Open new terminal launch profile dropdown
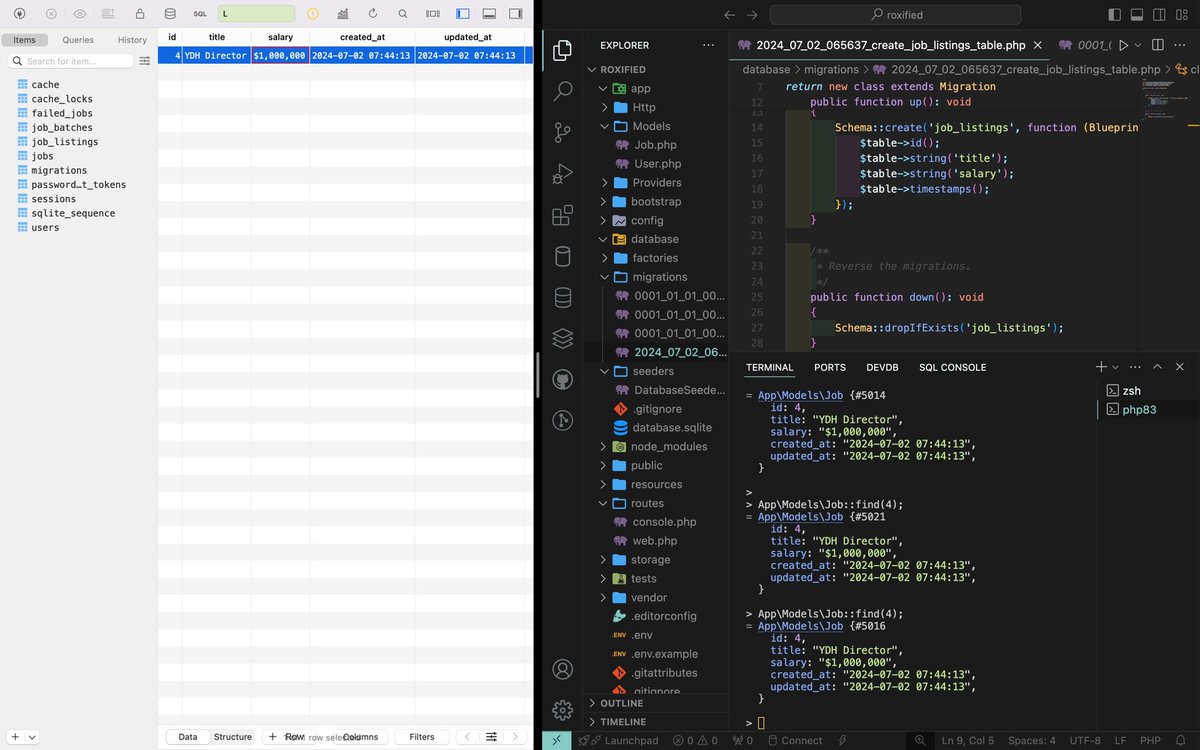Screen dimensions: 1200x750 point(1115,367)
